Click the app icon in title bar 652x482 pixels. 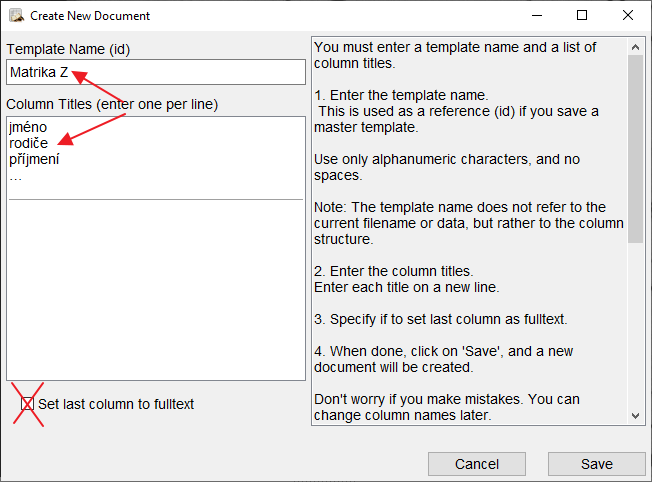pyautogui.click(x=16, y=15)
